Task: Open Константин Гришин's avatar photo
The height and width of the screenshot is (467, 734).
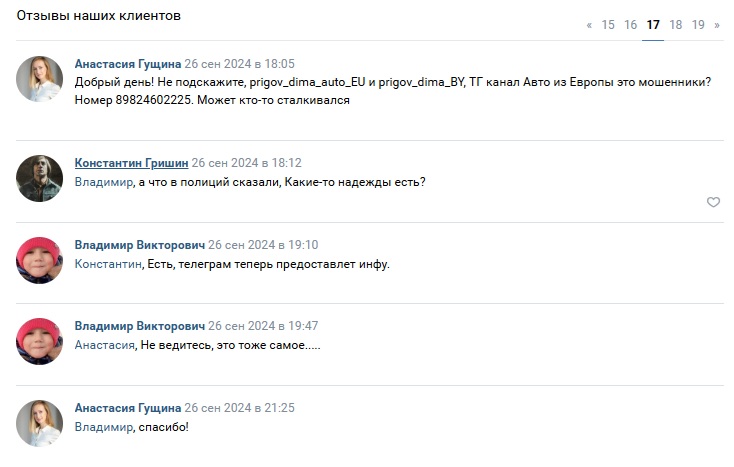Action: (x=40, y=178)
